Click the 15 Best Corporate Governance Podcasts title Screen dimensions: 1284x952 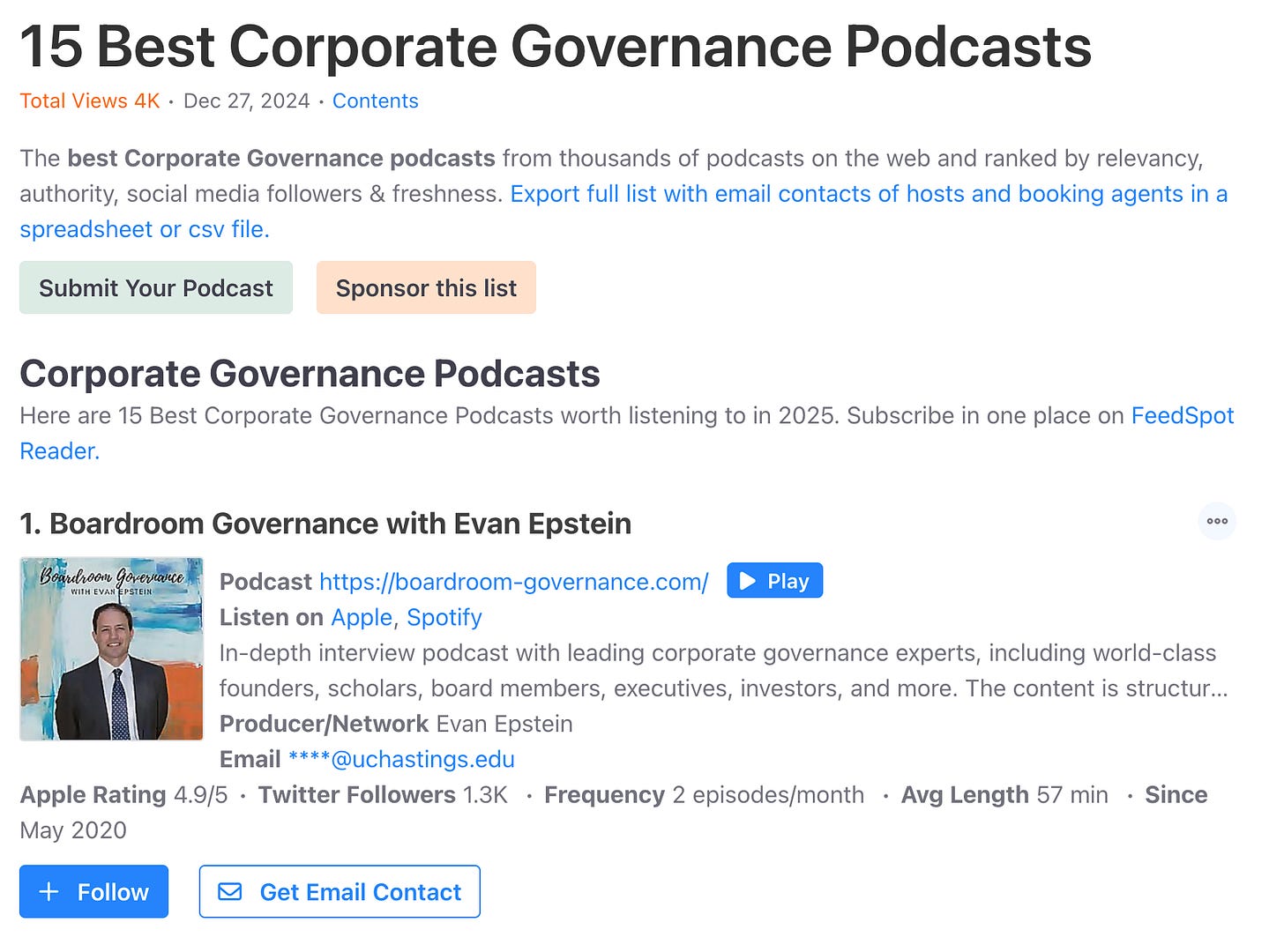click(x=556, y=46)
